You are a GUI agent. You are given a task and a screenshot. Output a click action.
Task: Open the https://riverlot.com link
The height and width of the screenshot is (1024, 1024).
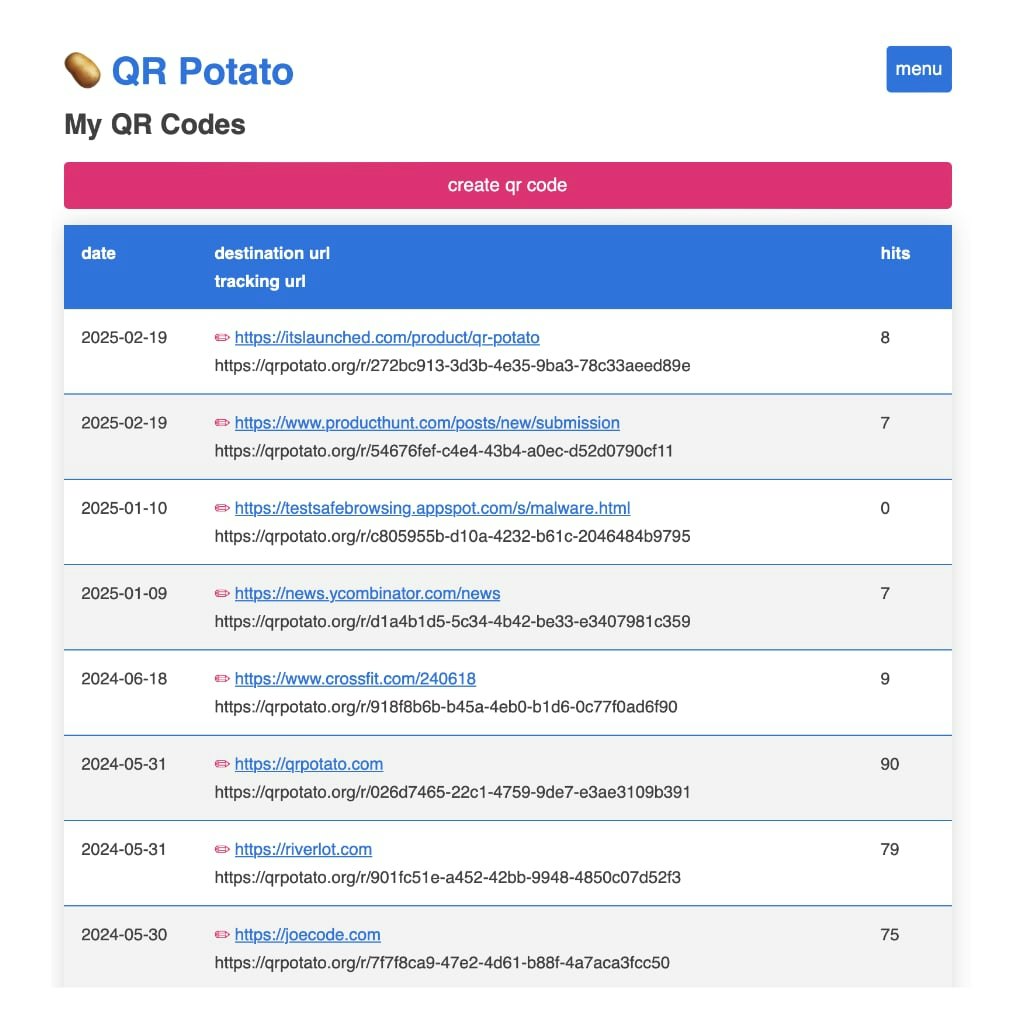[x=303, y=849]
